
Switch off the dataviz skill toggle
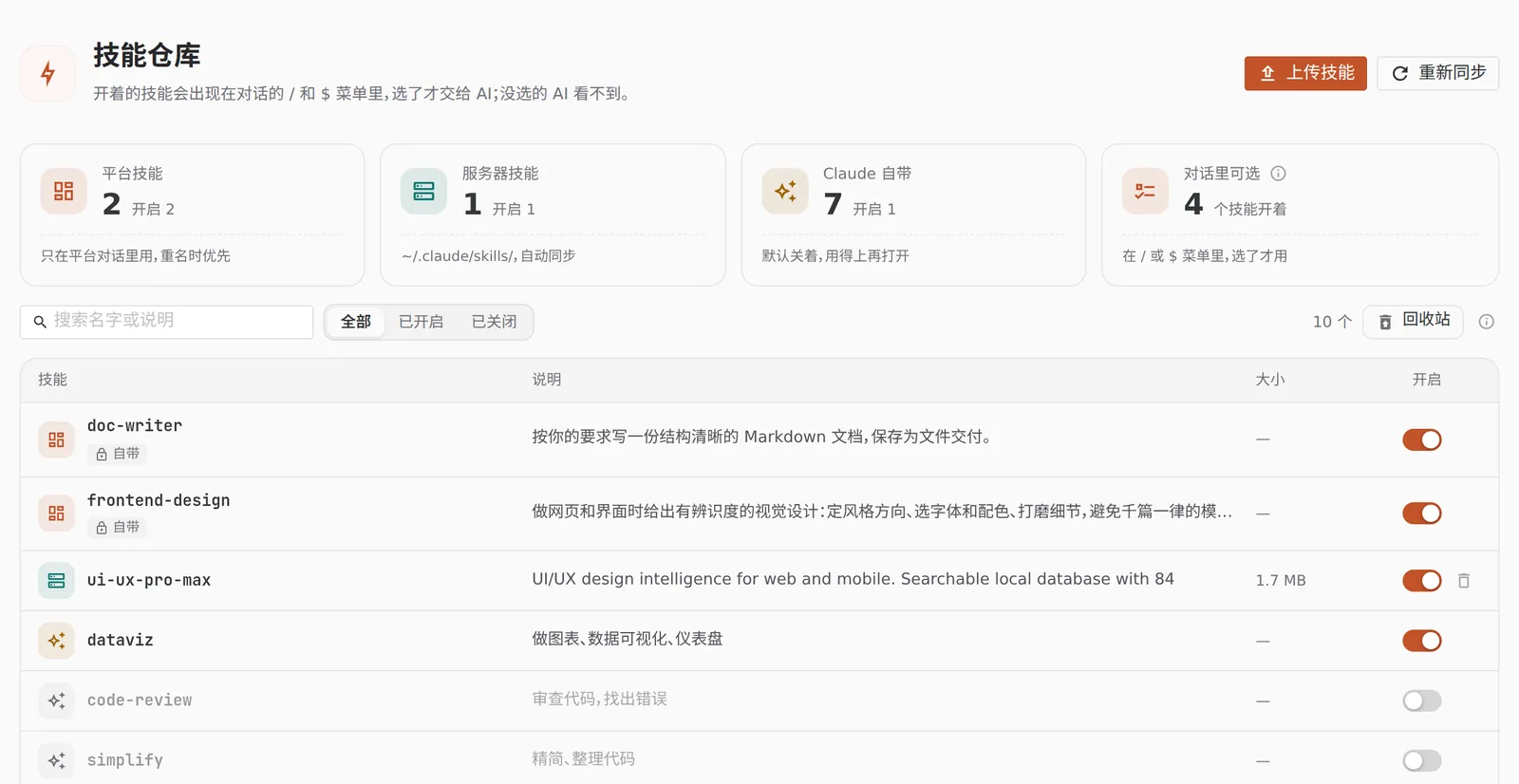[1422, 641]
